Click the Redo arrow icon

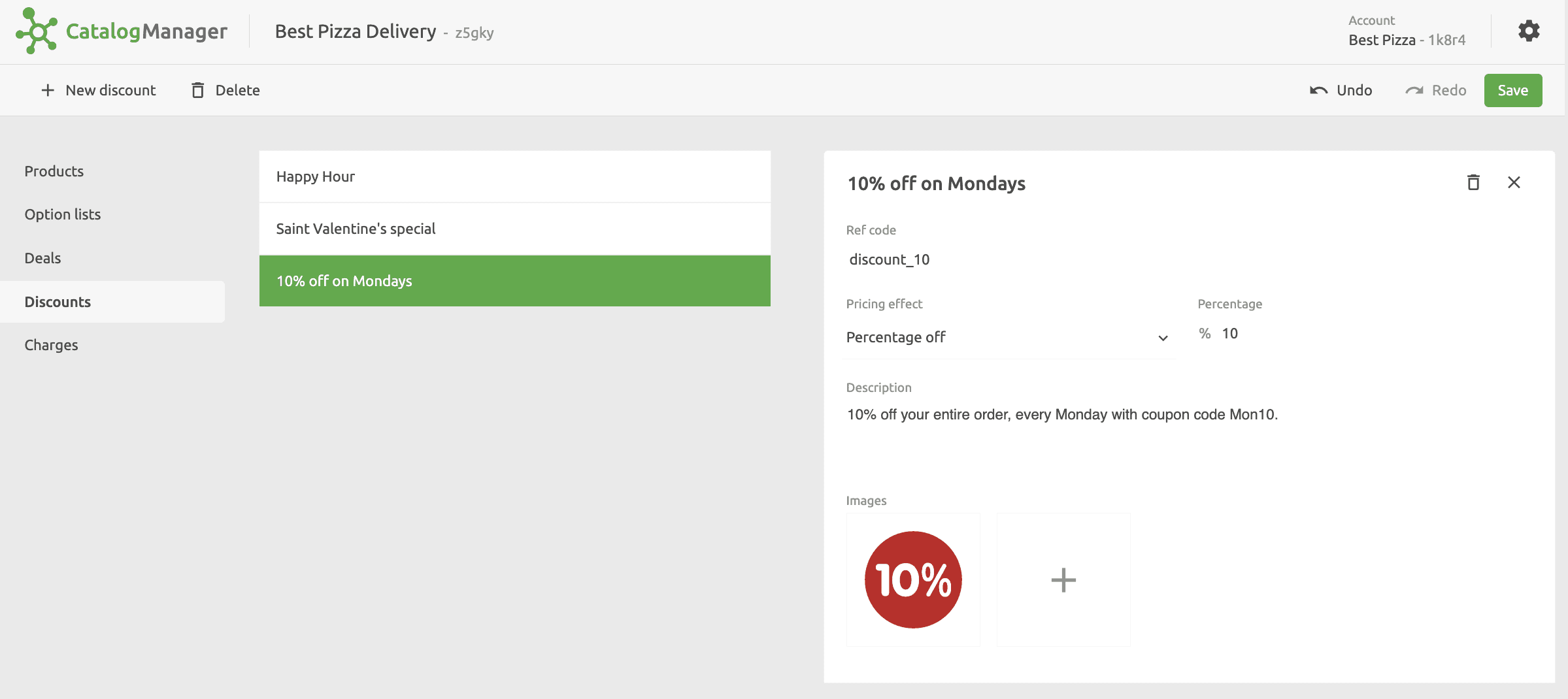pyautogui.click(x=1414, y=90)
